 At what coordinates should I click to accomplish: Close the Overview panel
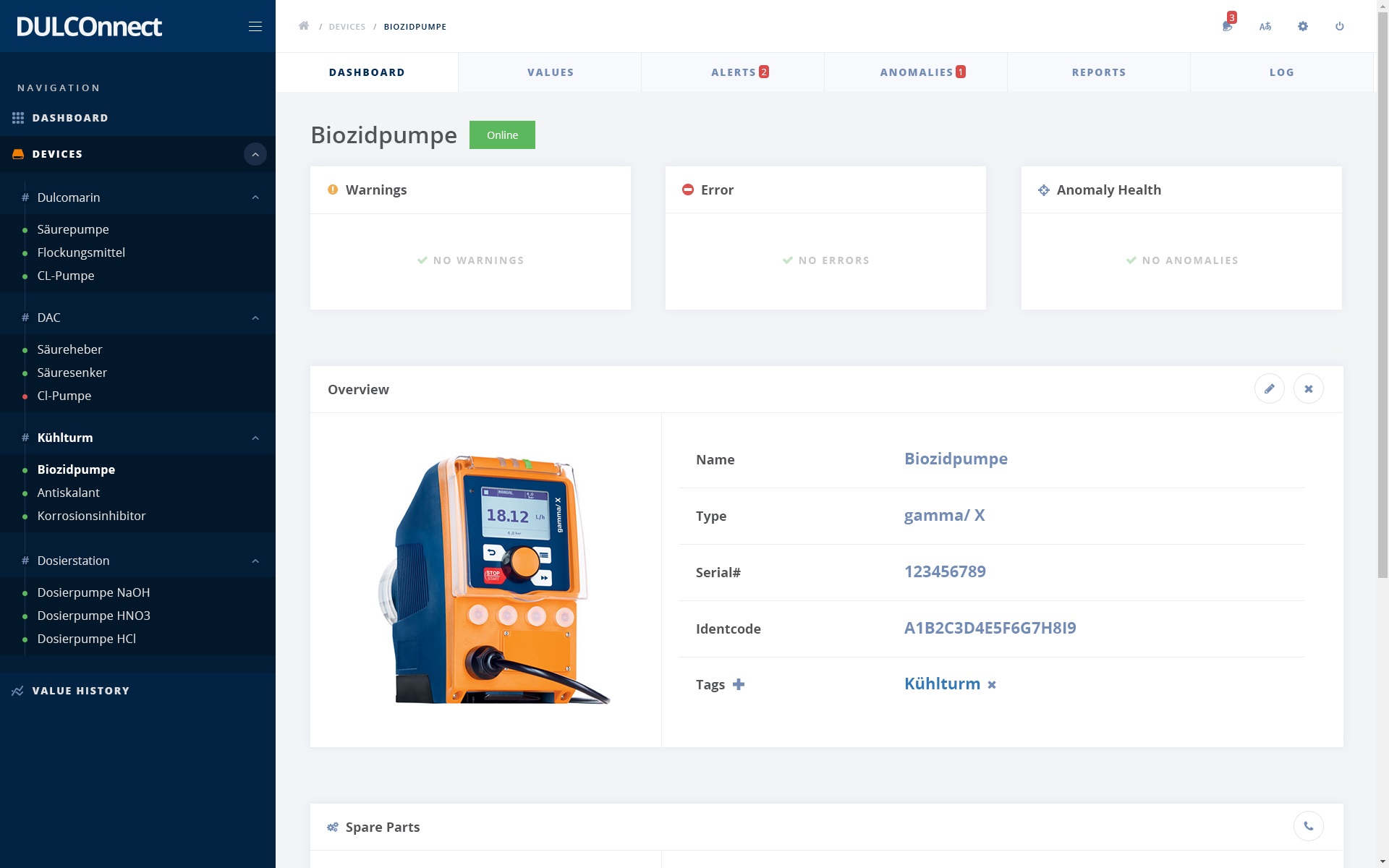point(1309,388)
